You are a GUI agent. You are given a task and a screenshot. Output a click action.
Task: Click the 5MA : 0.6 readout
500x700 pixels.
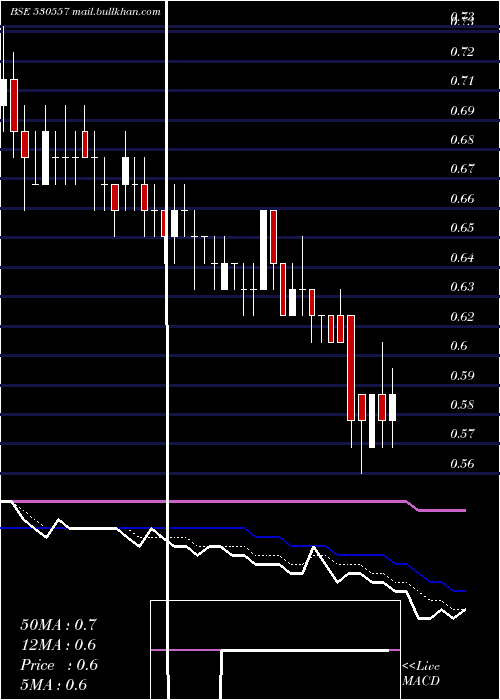coord(54,684)
